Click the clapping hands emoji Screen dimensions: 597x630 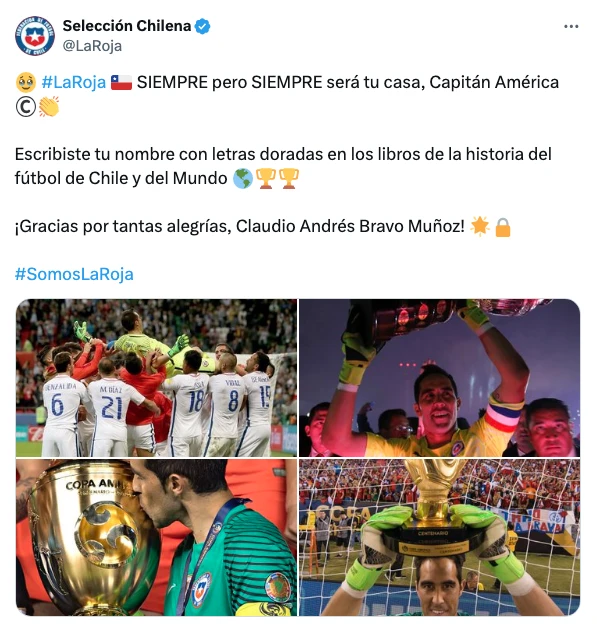click(49, 106)
